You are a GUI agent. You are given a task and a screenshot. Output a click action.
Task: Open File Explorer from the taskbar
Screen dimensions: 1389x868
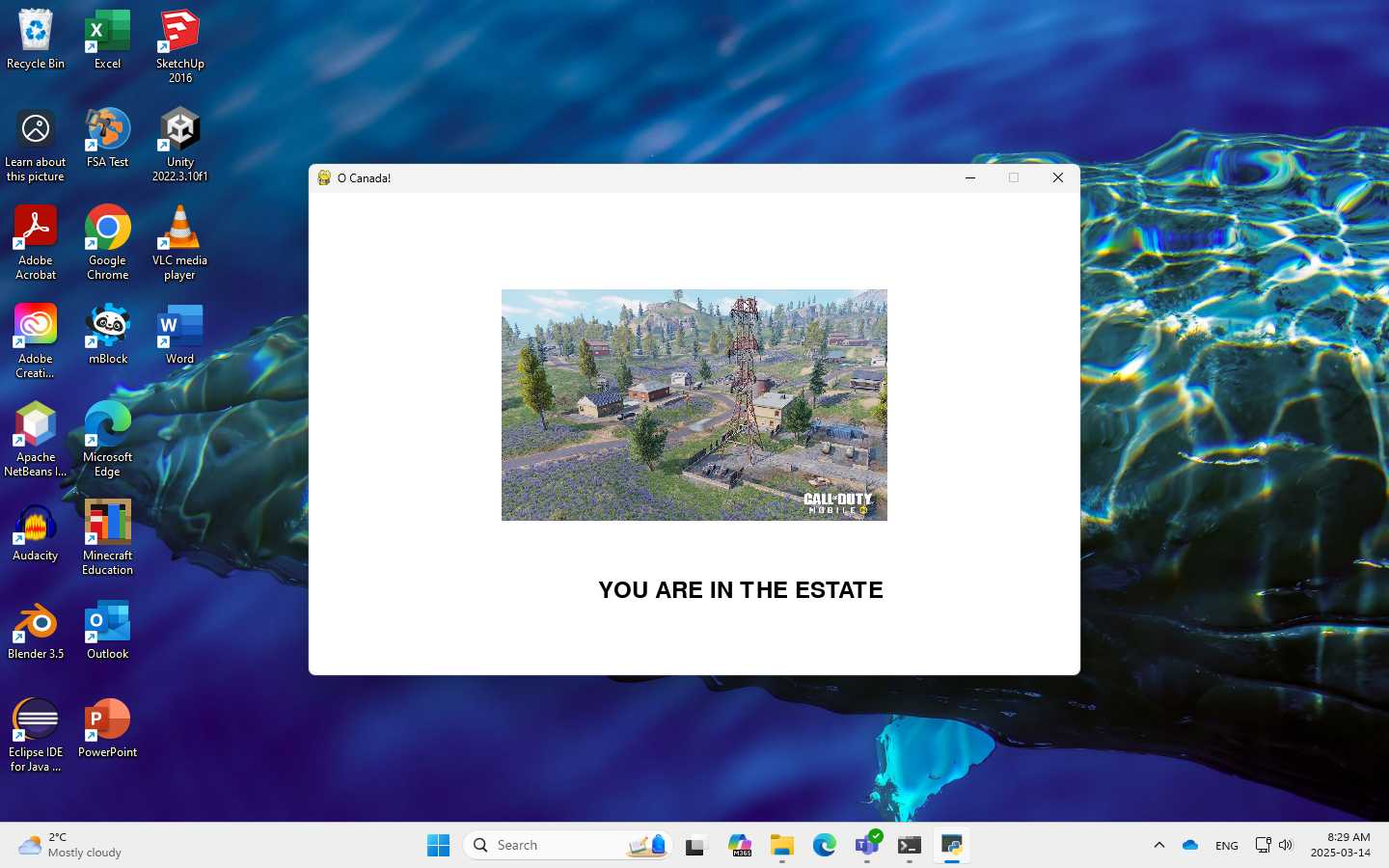[781, 845]
